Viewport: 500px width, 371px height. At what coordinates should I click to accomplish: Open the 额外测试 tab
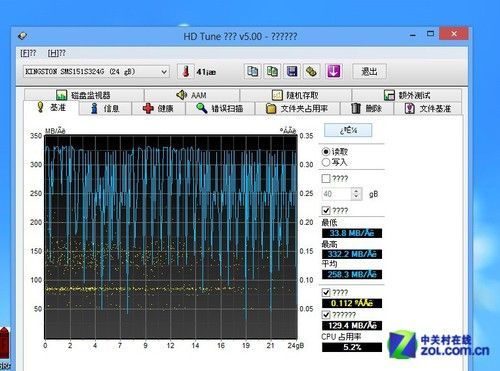pyautogui.click(x=407, y=95)
